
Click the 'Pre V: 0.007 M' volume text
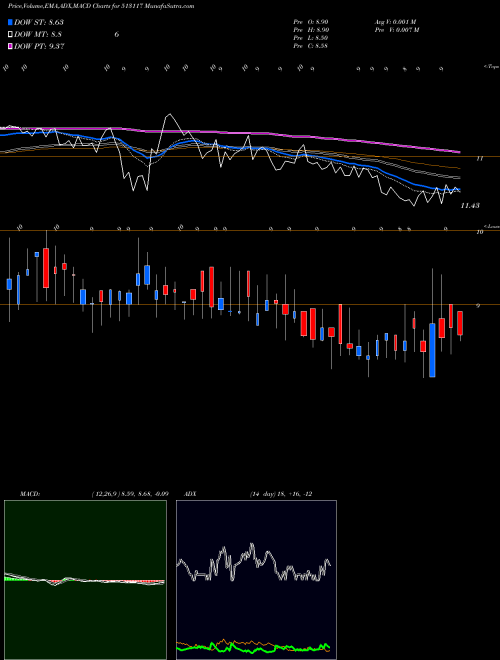point(396,30)
